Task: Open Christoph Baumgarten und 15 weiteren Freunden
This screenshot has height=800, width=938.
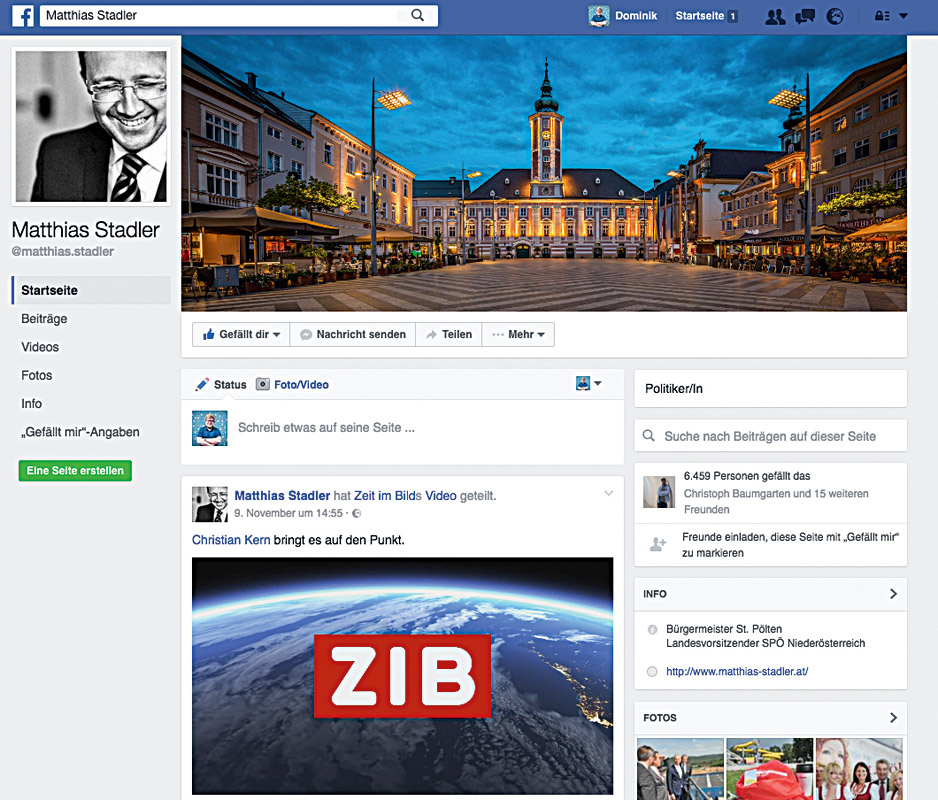Action: click(x=776, y=501)
